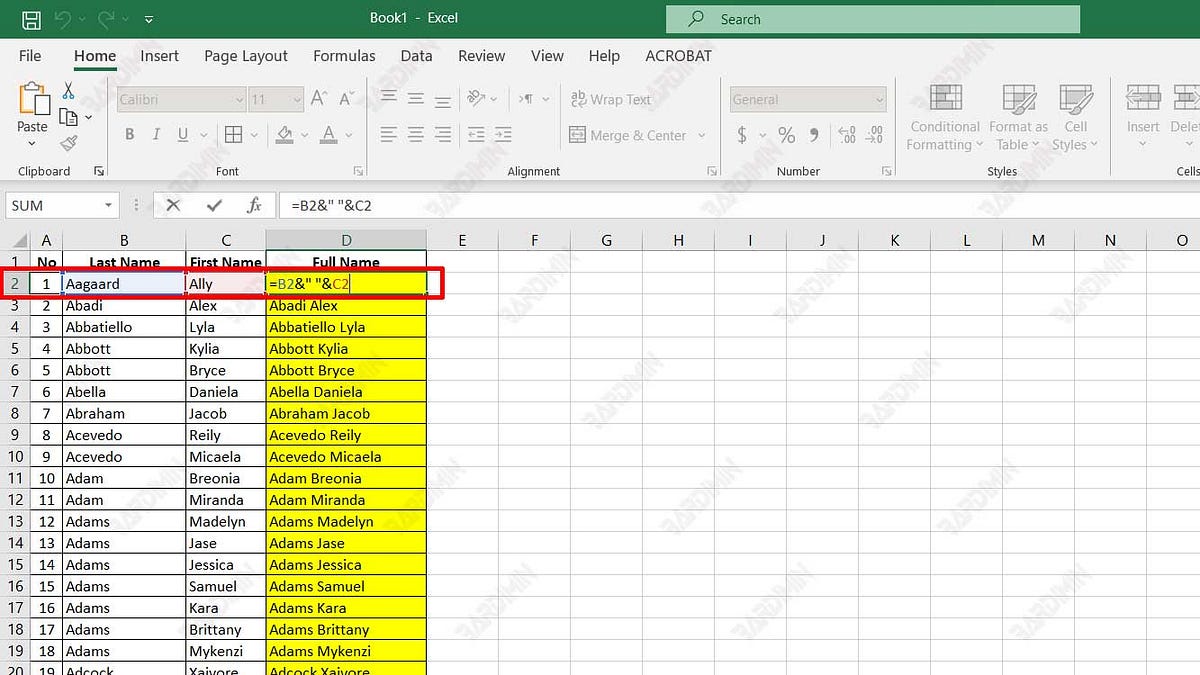Cancel formula entry with the X button
Screen dimensions: 1200x675
[173, 205]
